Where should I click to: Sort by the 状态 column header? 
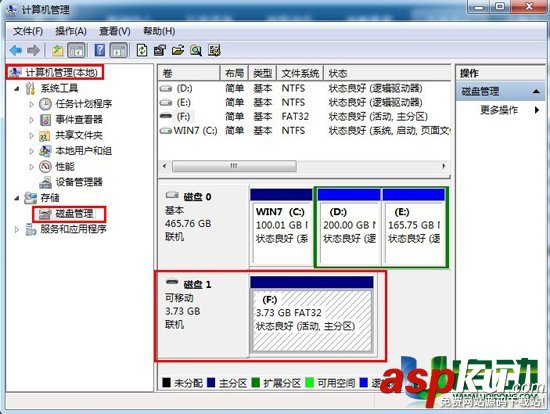pos(387,73)
